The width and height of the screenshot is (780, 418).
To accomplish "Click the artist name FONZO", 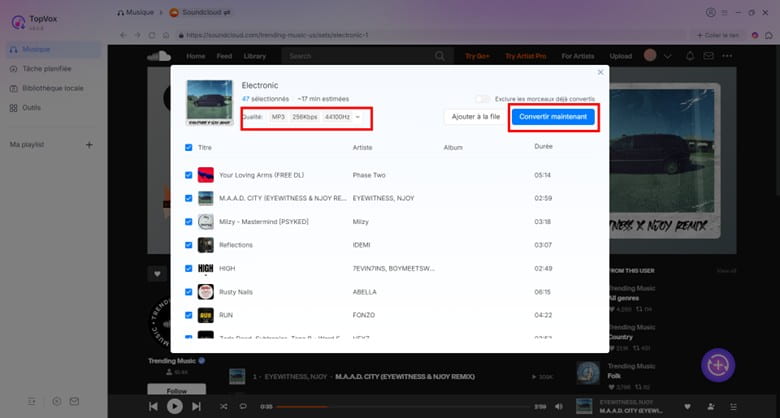I will [x=364, y=315].
